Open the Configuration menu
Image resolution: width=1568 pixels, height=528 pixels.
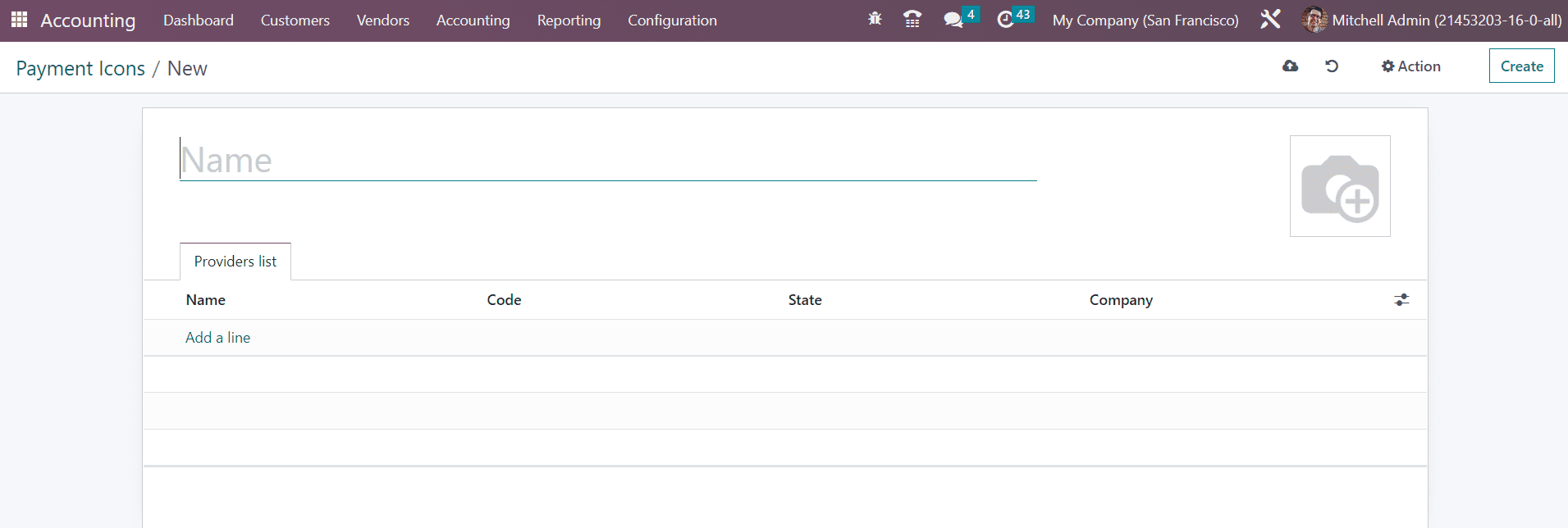point(673,20)
